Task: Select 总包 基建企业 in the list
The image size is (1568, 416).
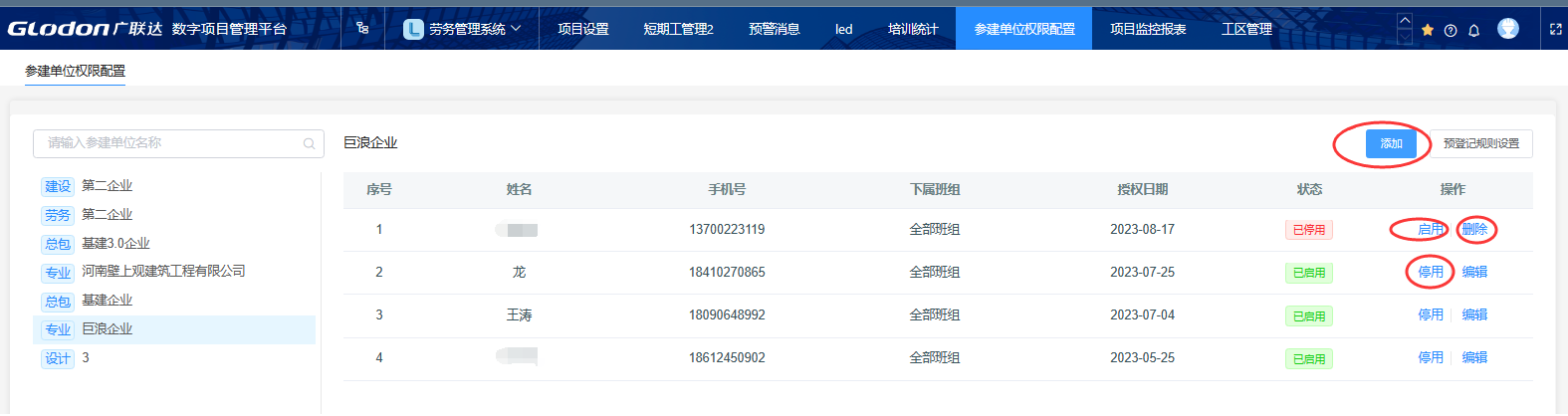Action: pos(174,301)
